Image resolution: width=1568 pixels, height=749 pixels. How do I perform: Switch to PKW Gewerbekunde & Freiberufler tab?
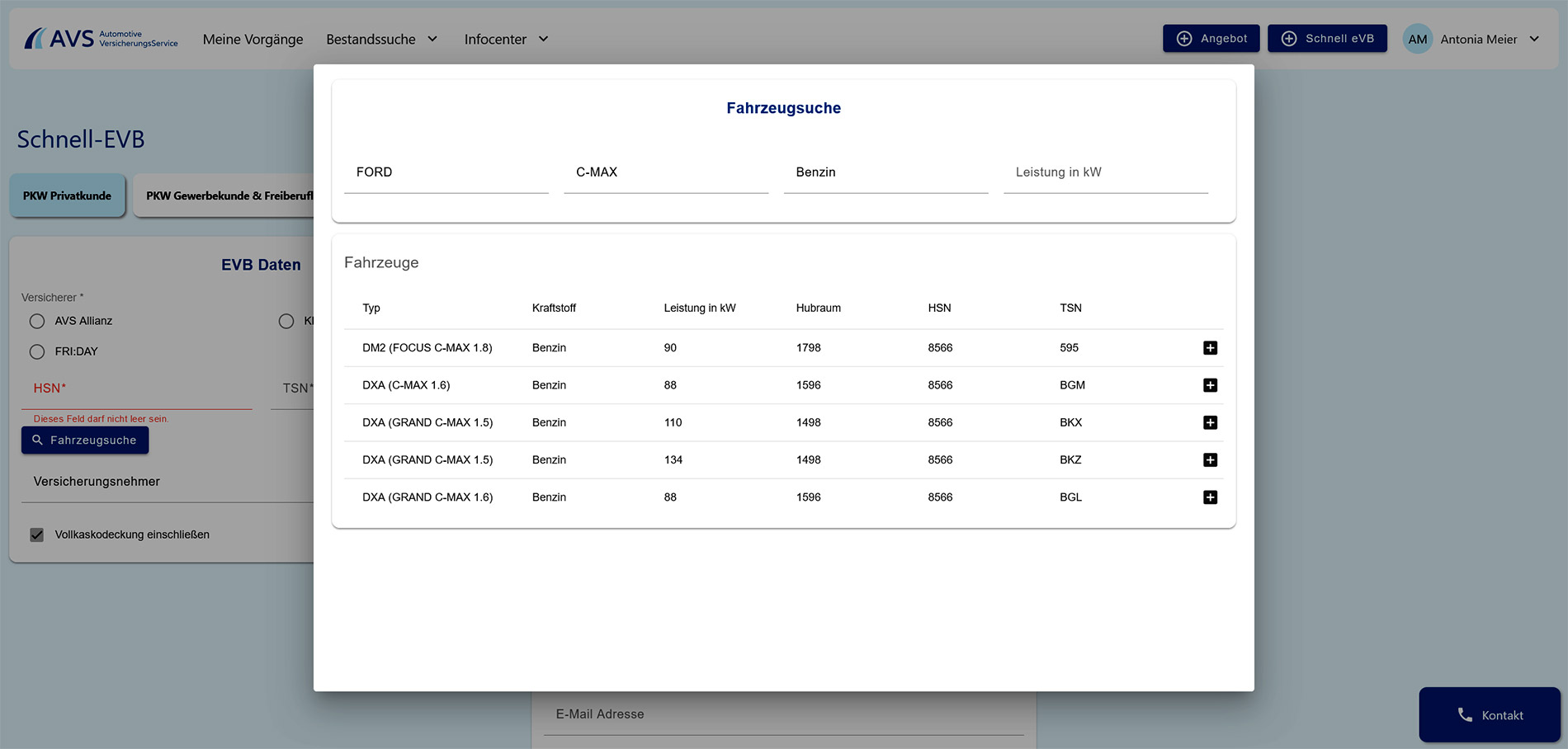pos(224,195)
